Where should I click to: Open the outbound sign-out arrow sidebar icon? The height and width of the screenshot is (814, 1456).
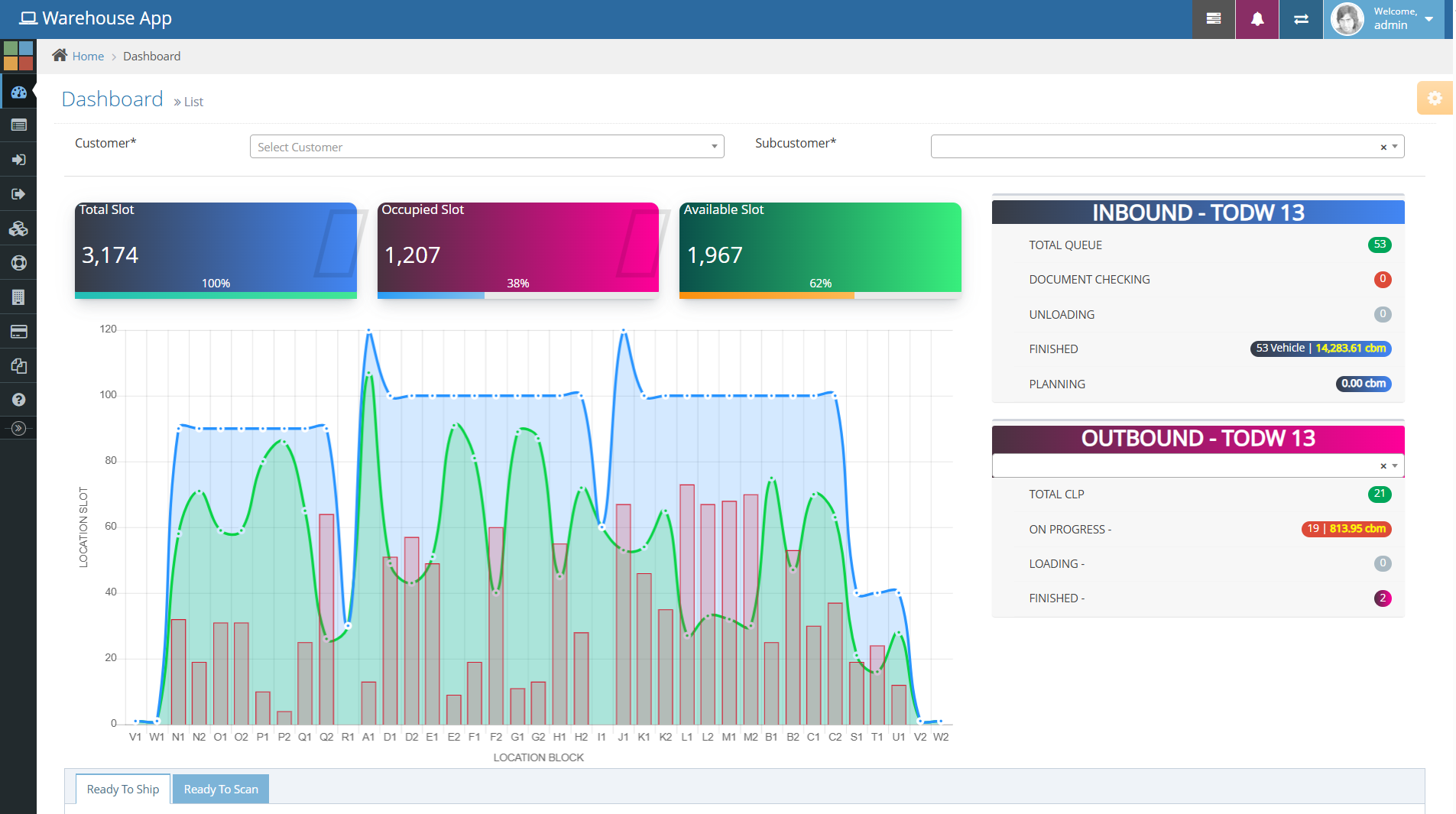point(18,194)
